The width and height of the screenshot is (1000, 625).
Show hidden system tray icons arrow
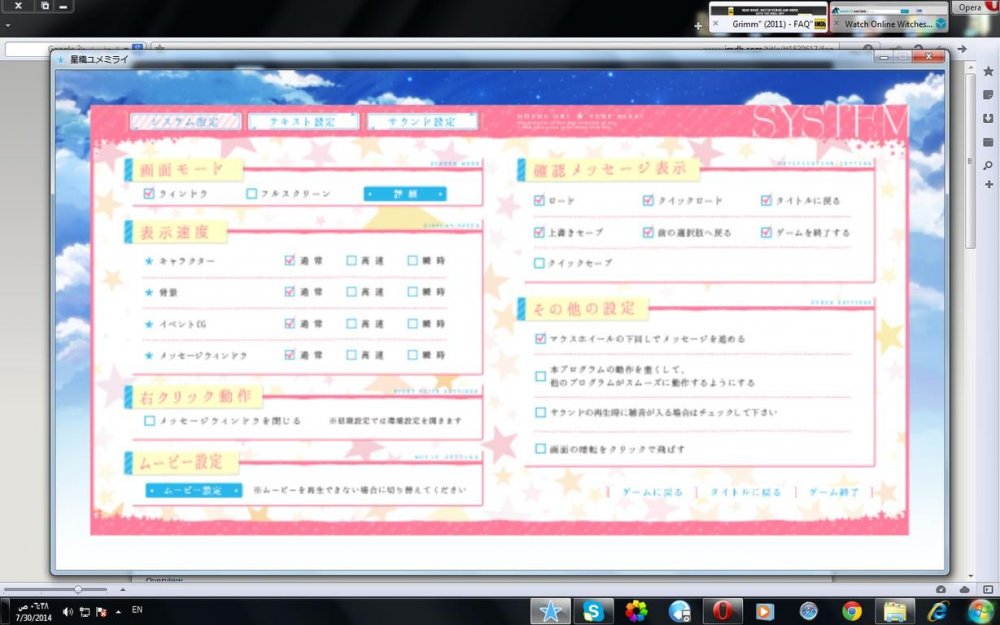[118, 611]
